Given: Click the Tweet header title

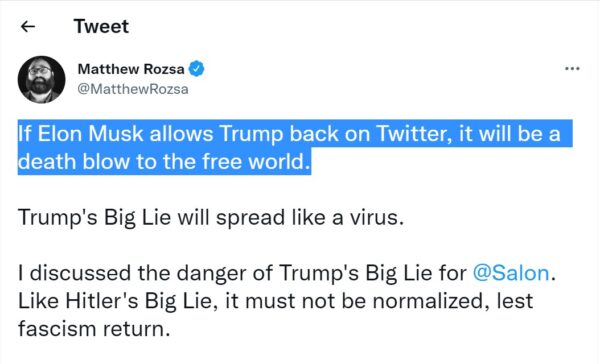Looking at the screenshot, I should (x=101, y=26).
